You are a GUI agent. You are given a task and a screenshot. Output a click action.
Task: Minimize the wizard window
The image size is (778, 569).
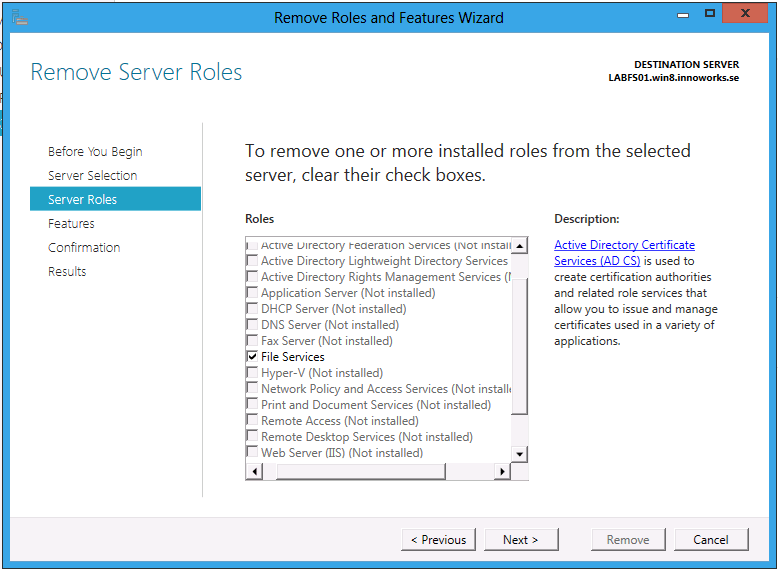click(683, 14)
